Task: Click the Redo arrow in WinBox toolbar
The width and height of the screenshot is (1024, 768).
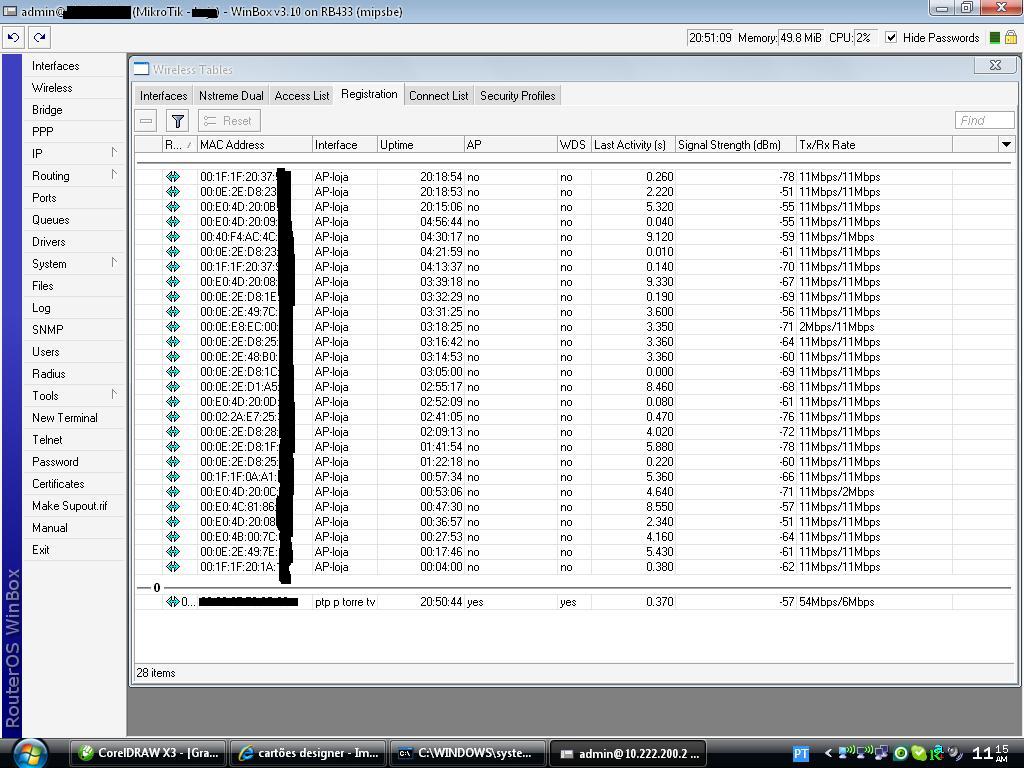Action: [40, 37]
